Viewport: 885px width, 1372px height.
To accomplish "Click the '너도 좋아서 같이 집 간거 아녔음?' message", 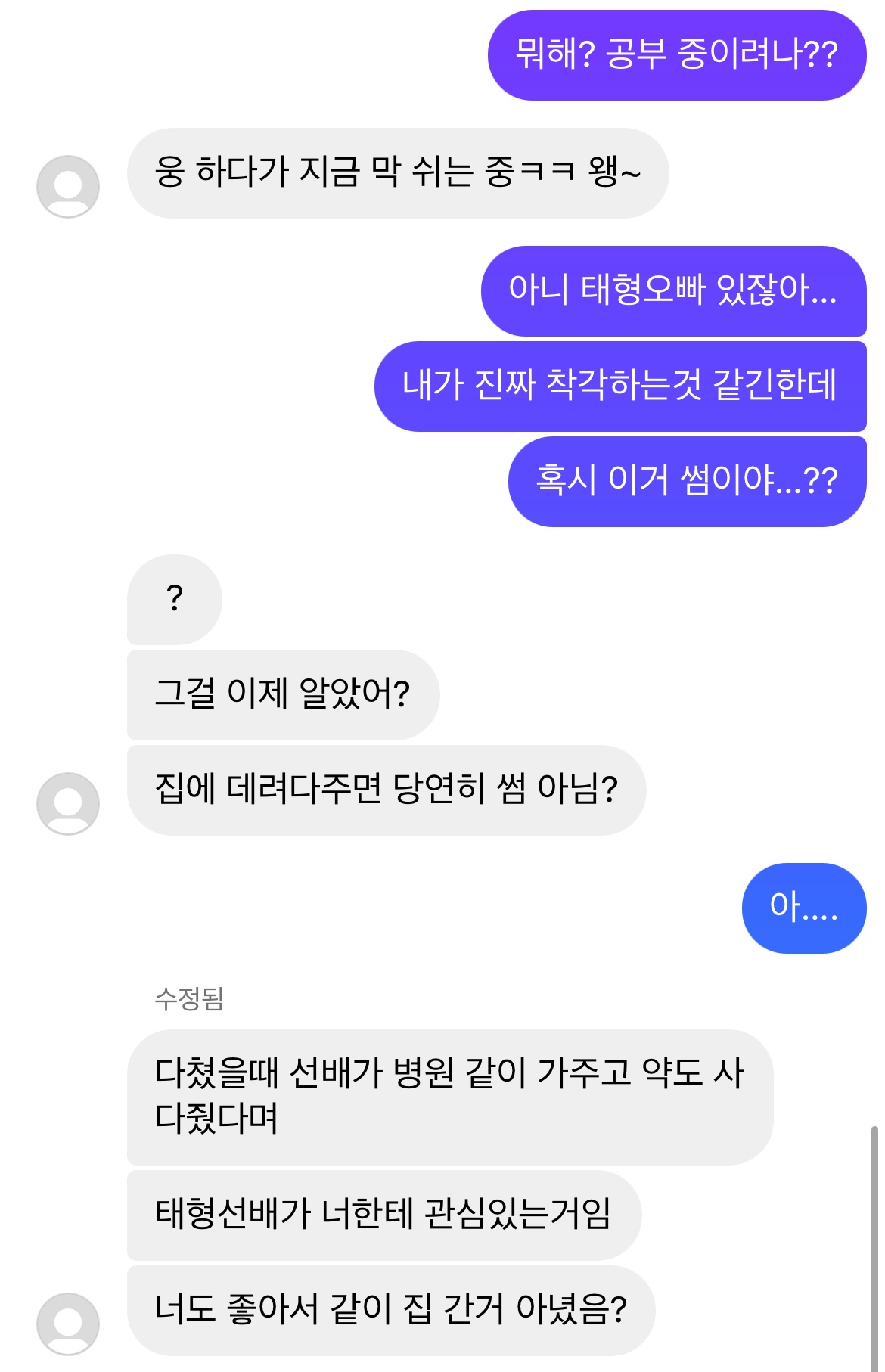I will [390, 1310].
